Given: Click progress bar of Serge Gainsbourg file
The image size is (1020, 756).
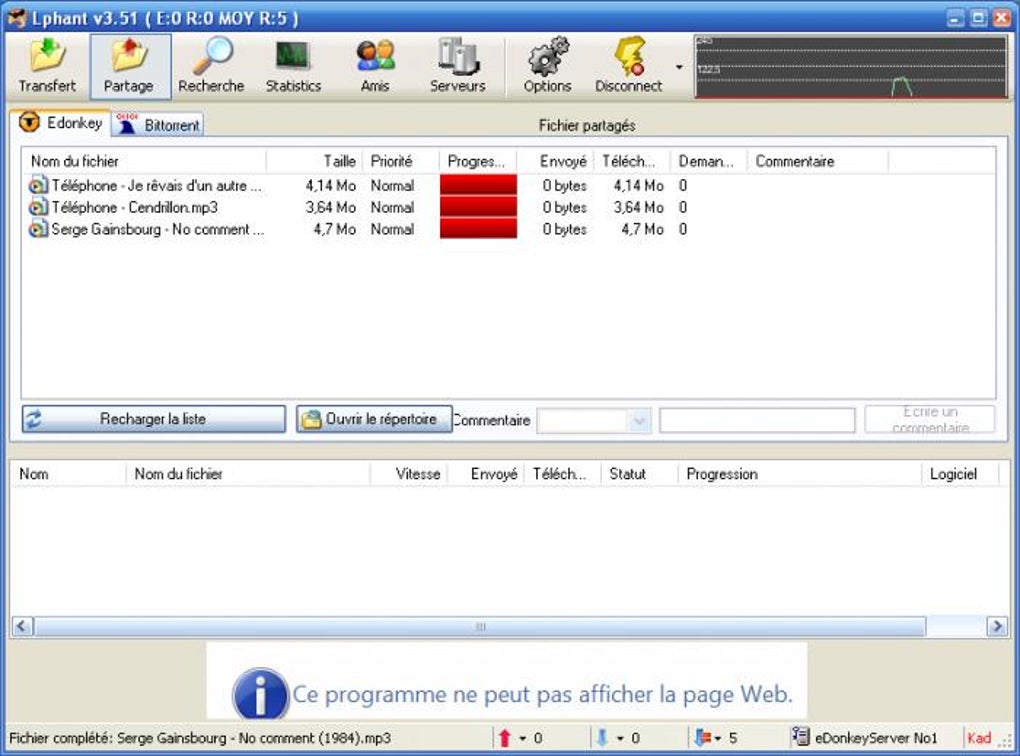Looking at the screenshot, I should point(478,229).
